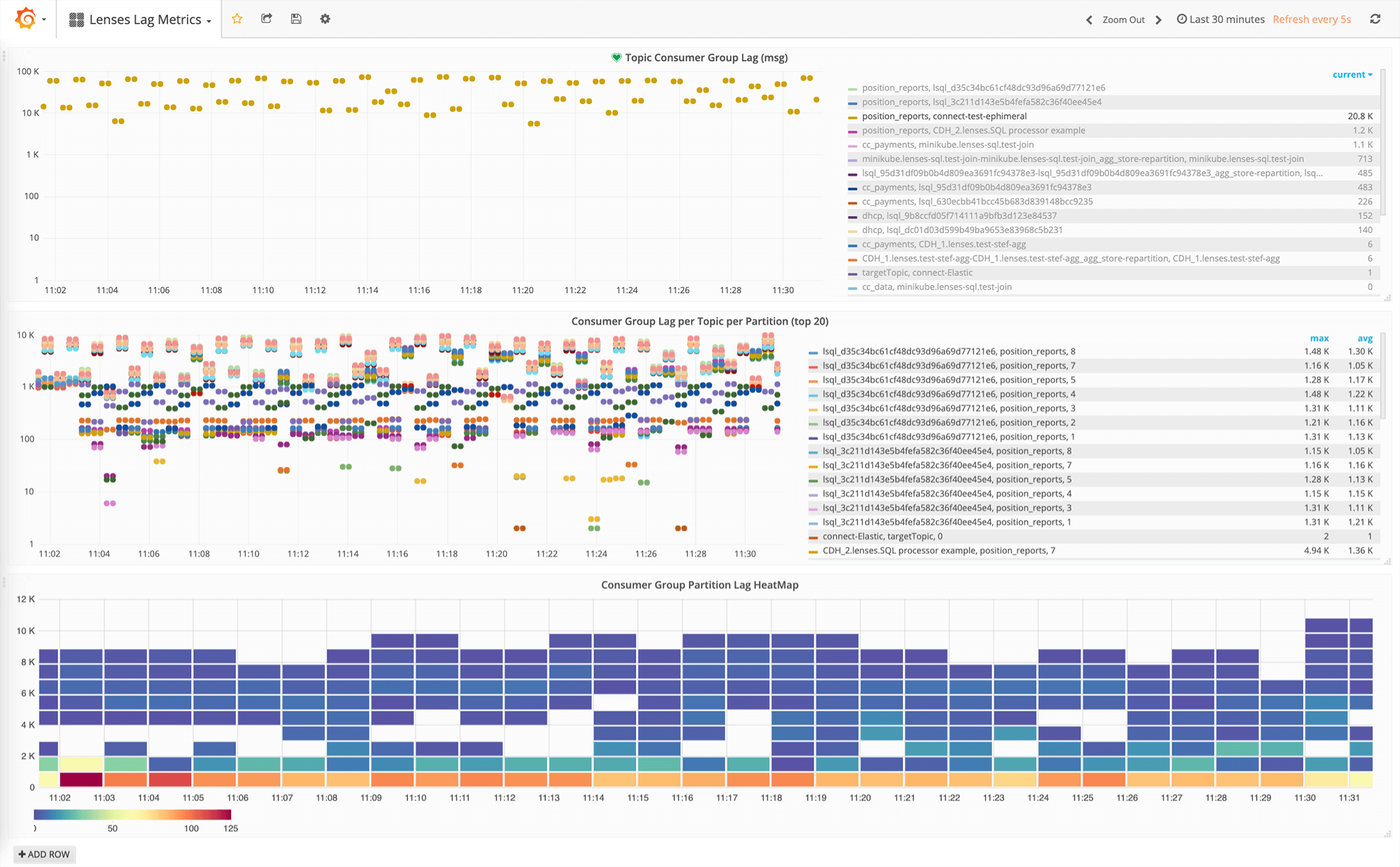Select series cc_payments, lsql_95d31df09b0b4d809ea3691fc94378e3
The width and height of the screenshot is (1400, 867).
[976, 187]
